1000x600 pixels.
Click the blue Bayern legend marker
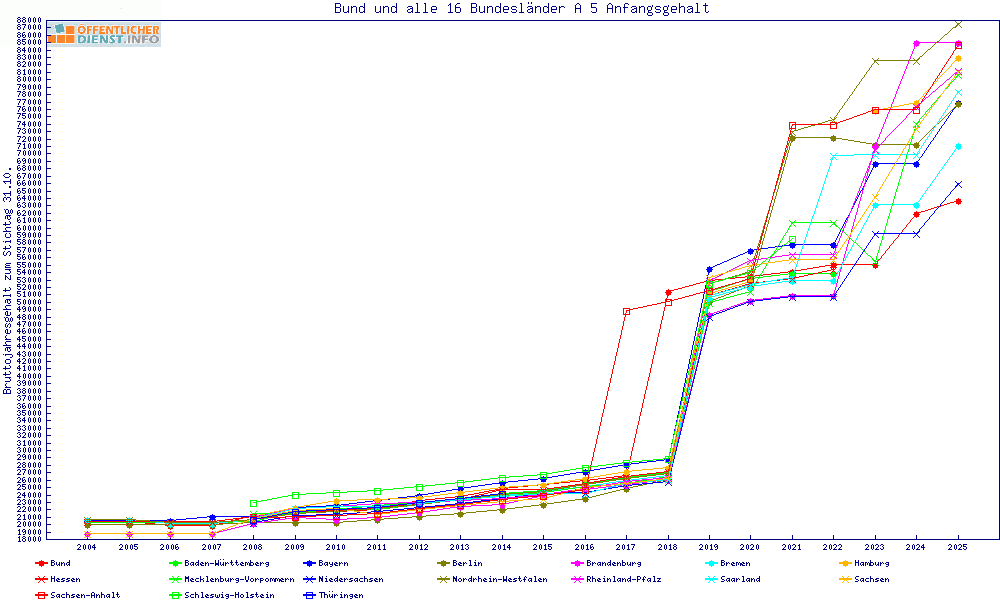tap(308, 563)
